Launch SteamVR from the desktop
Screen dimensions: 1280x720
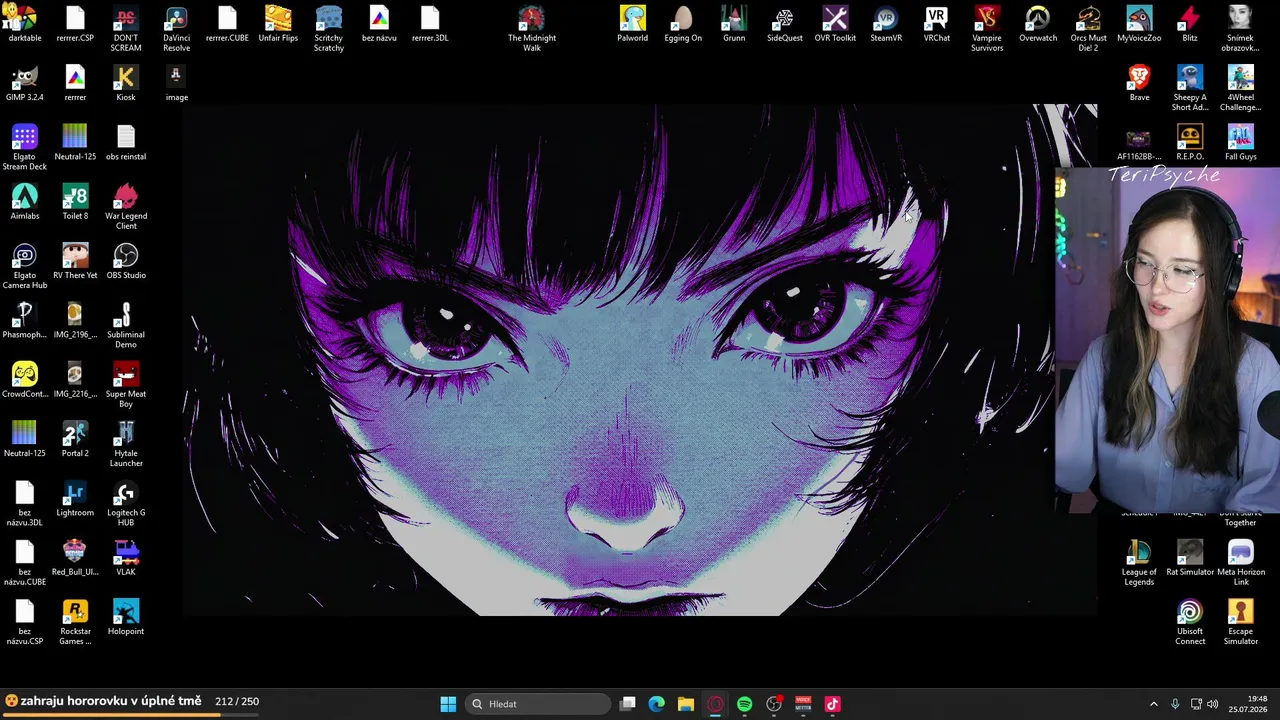pyautogui.click(x=886, y=25)
